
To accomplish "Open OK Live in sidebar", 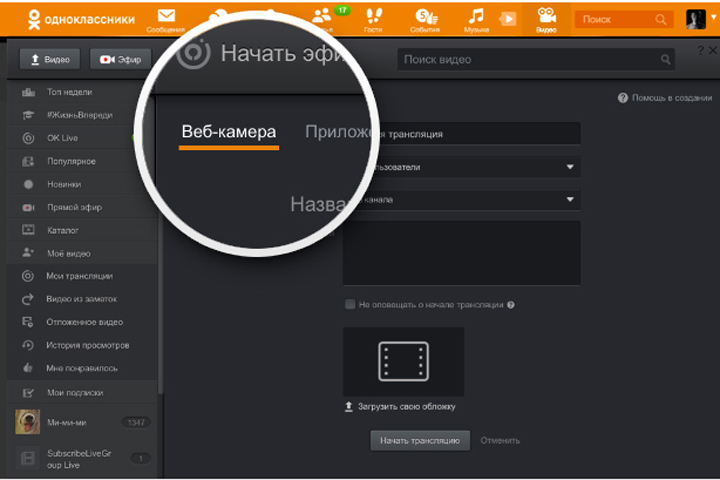I will 62,138.
